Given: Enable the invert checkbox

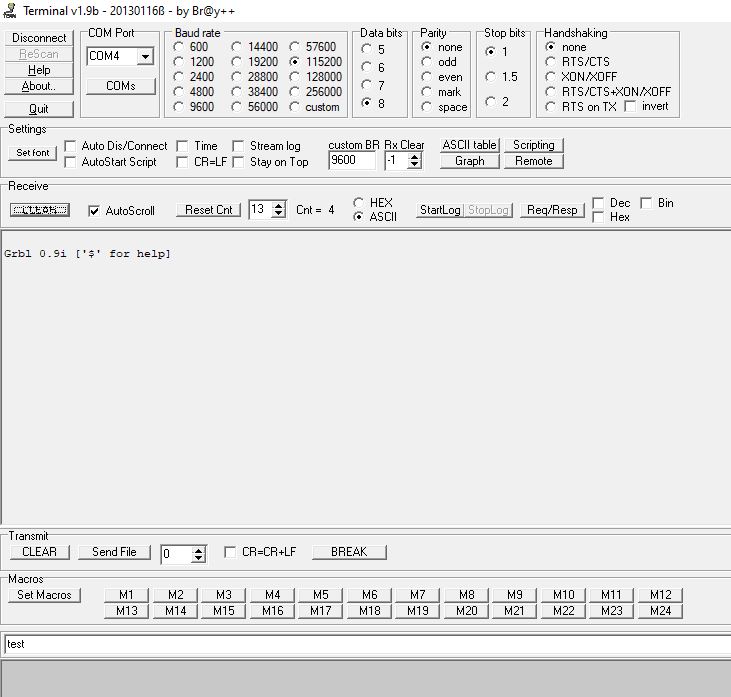Looking at the screenshot, I should 630,106.
